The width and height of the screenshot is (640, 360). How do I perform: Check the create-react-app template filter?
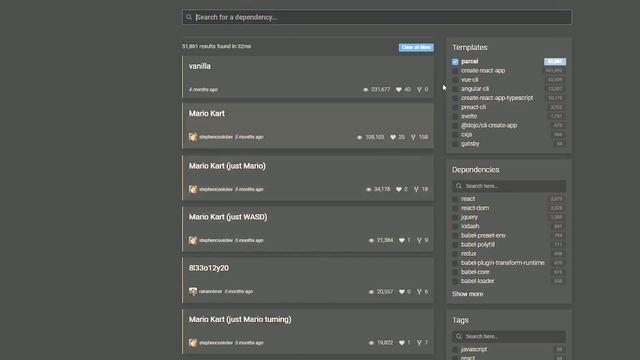pos(455,71)
